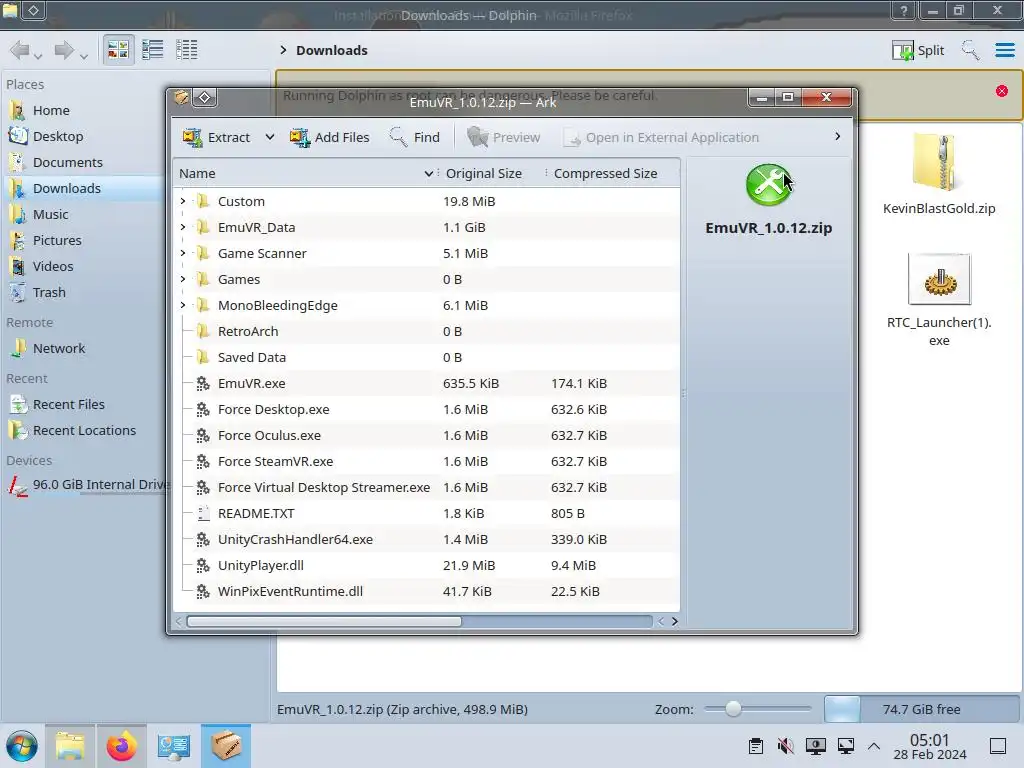Show hidden system tray icons

(874, 746)
